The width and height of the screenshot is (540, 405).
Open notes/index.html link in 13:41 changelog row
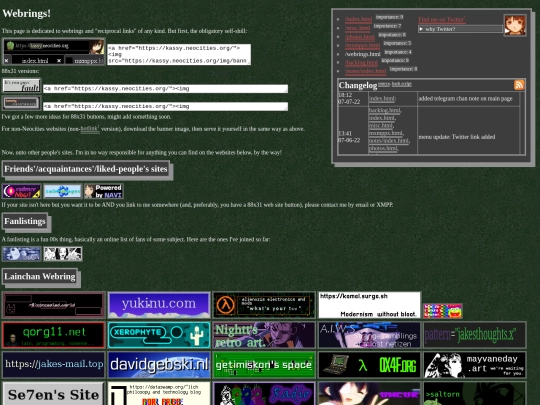[x=388, y=141]
